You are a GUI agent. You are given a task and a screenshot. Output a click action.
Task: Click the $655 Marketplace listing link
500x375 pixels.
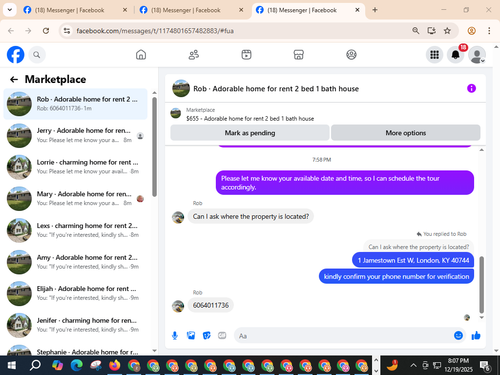[250, 119]
